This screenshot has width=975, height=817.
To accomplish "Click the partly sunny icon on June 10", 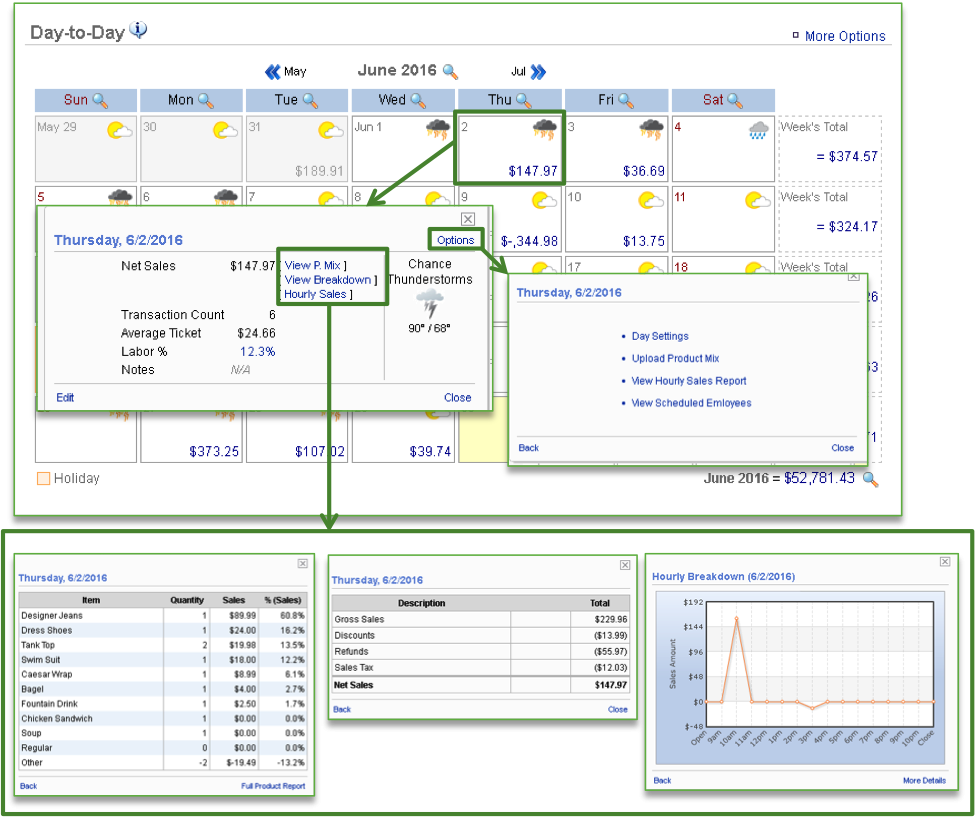I will (x=651, y=200).
